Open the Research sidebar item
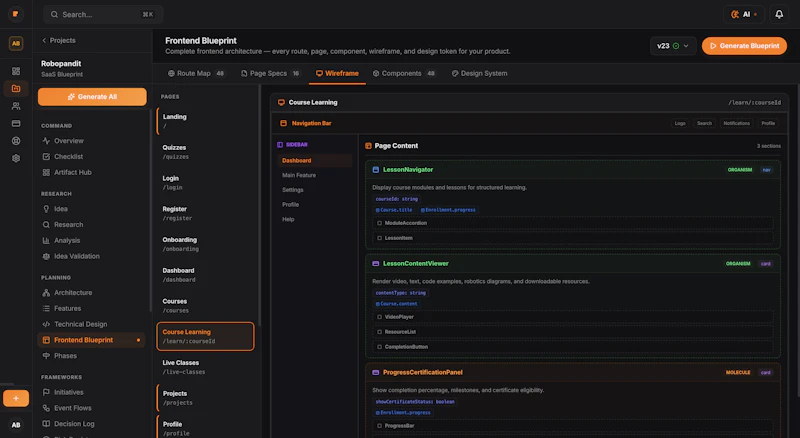This screenshot has width=800, height=438. pos(92,225)
